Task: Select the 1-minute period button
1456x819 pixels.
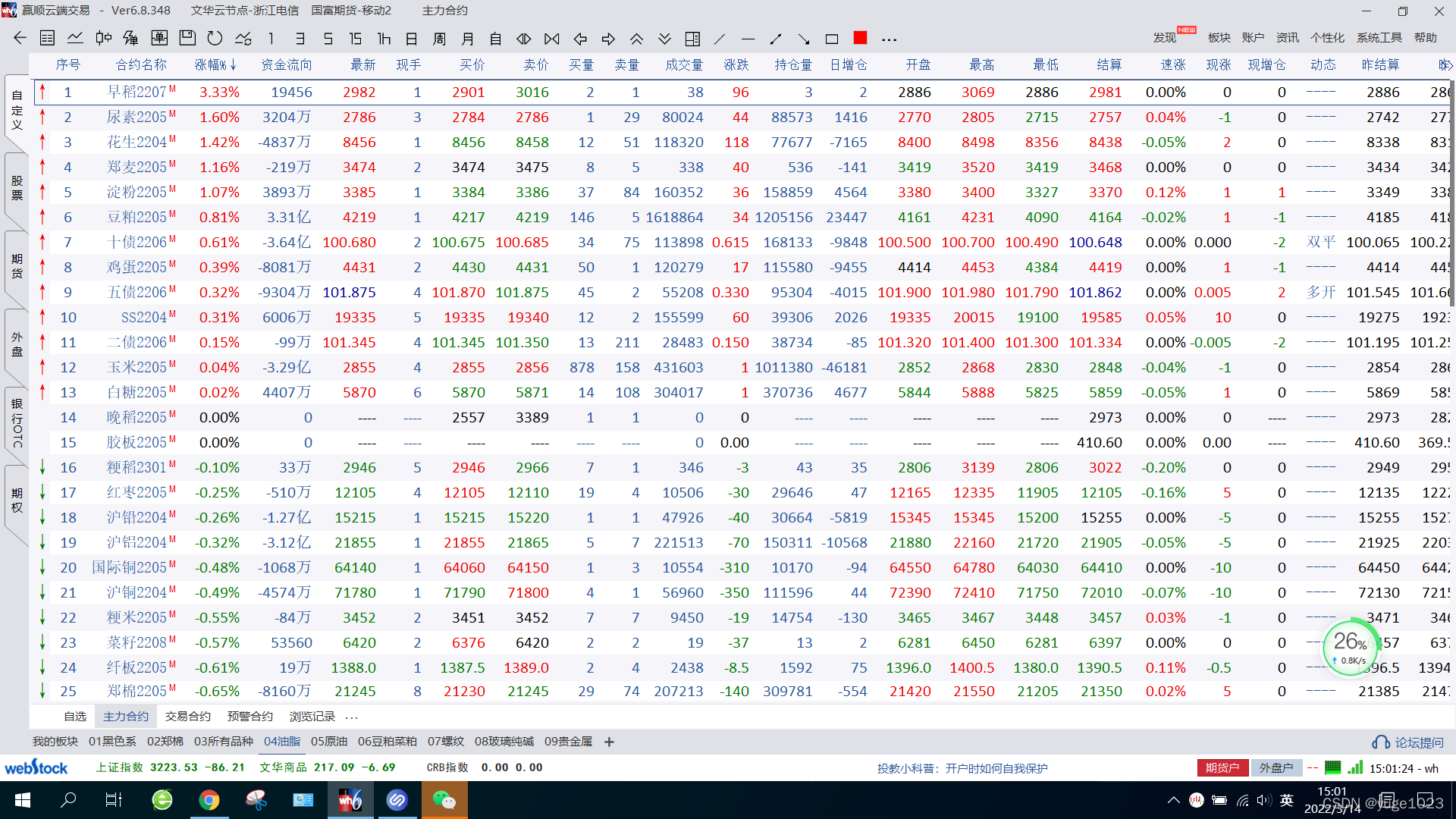Action: click(x=271, y=38)
